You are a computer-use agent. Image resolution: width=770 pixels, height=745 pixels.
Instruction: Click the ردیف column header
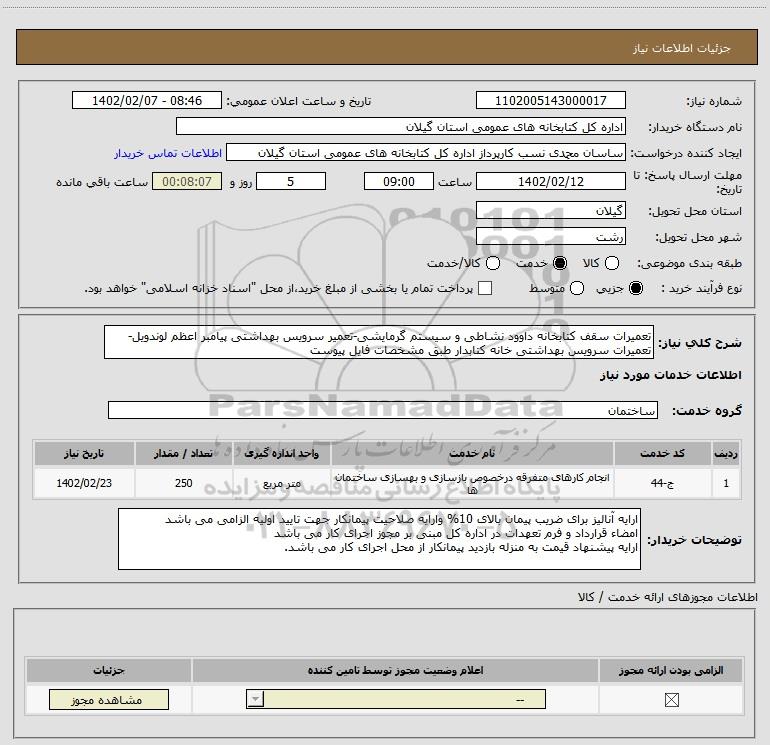726,453
